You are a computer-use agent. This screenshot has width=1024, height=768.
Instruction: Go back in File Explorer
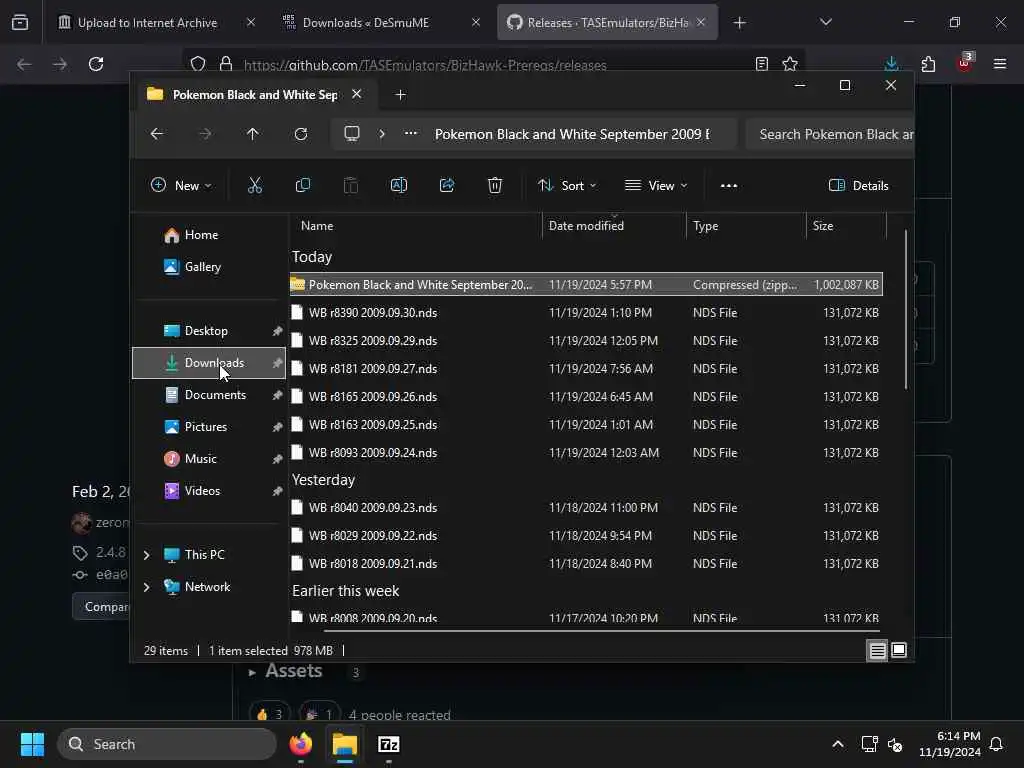(x=157, y=134)
